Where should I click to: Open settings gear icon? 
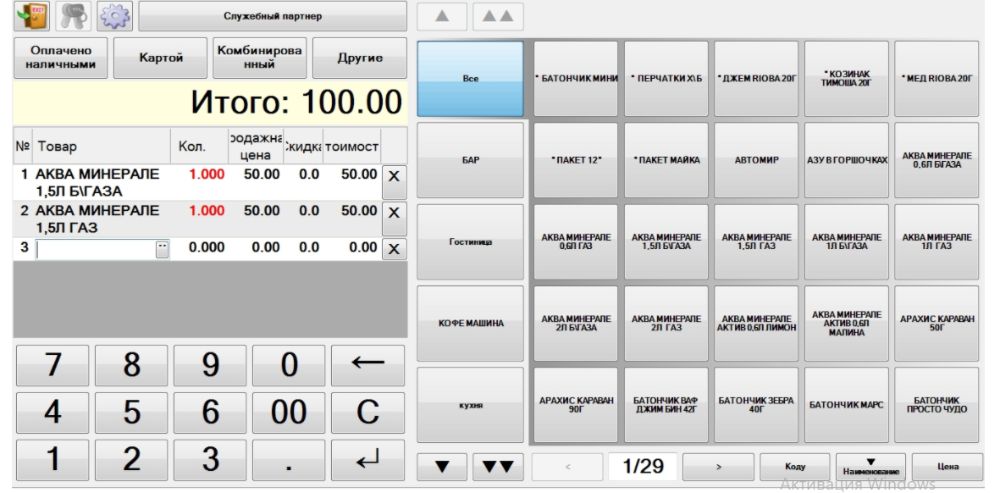pos(115,17)
